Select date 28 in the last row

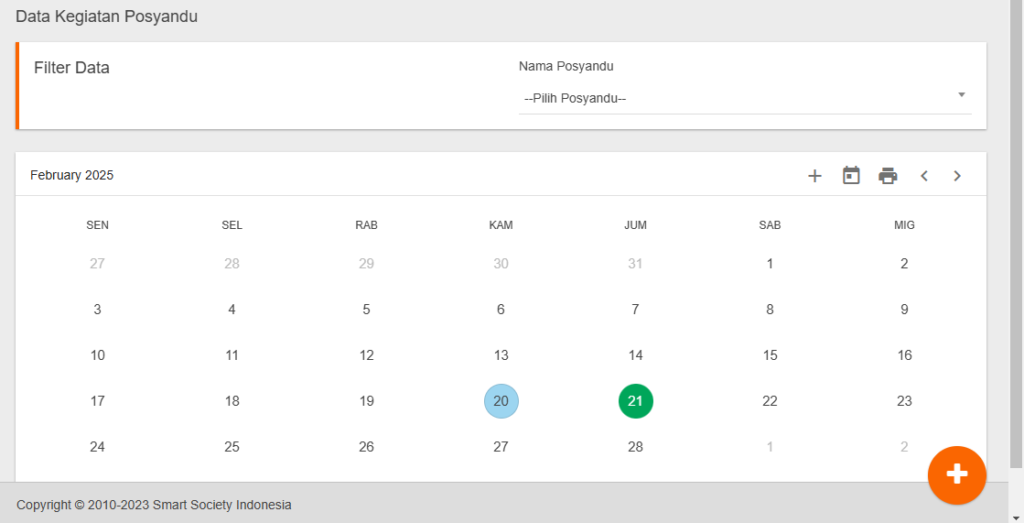(635, 447)
